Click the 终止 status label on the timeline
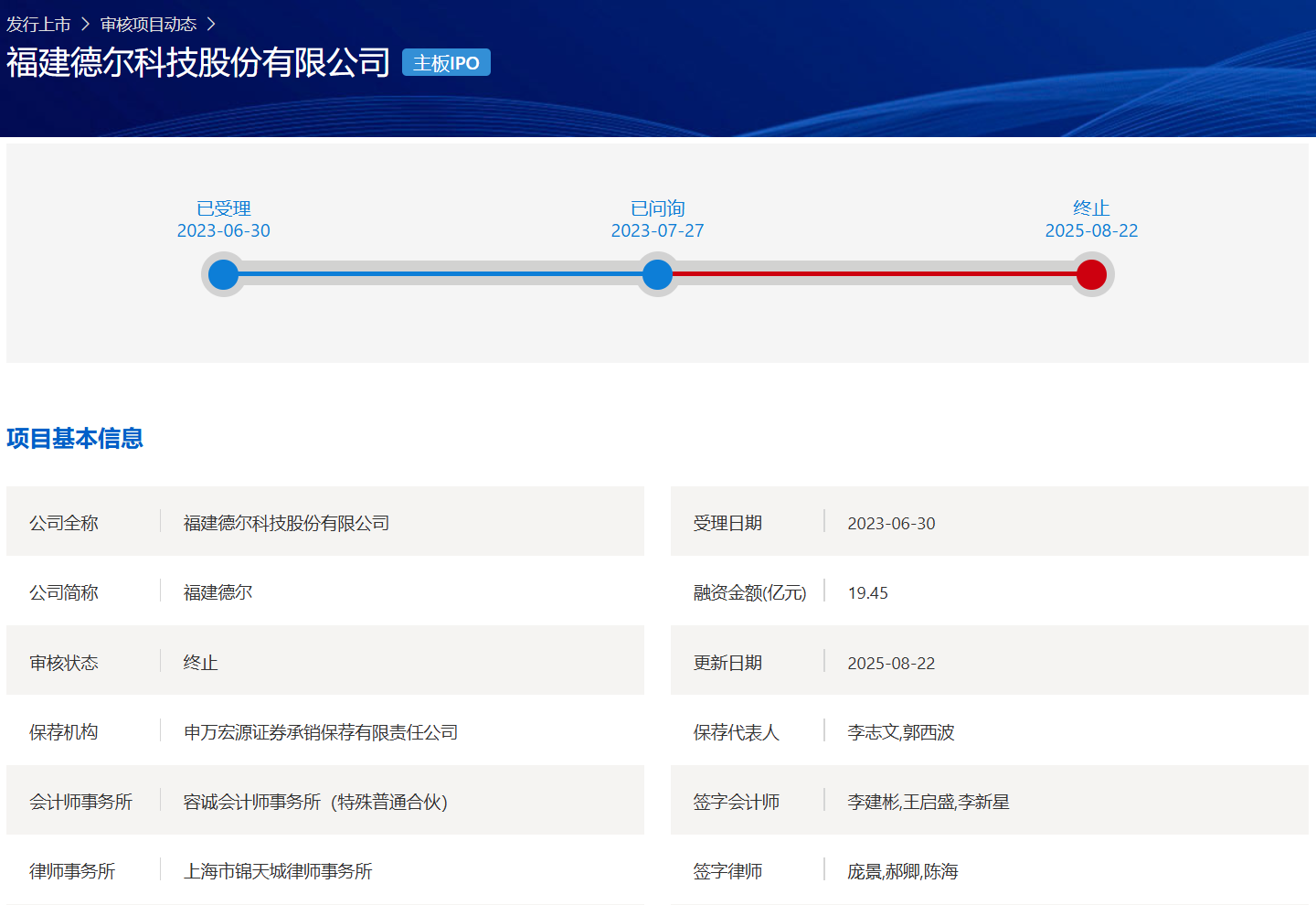 coord(1091,208)
